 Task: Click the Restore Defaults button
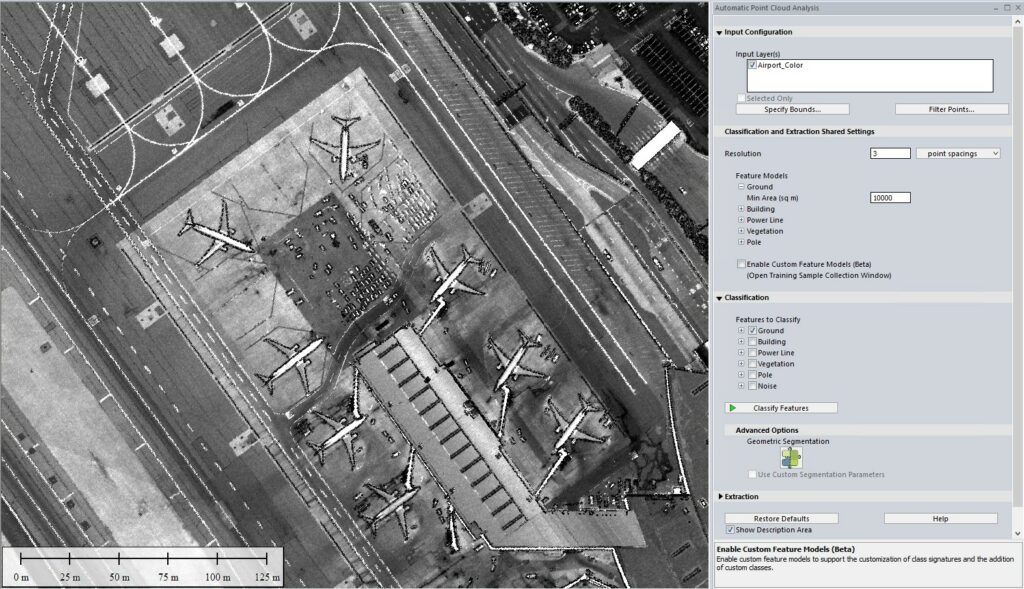782,519
